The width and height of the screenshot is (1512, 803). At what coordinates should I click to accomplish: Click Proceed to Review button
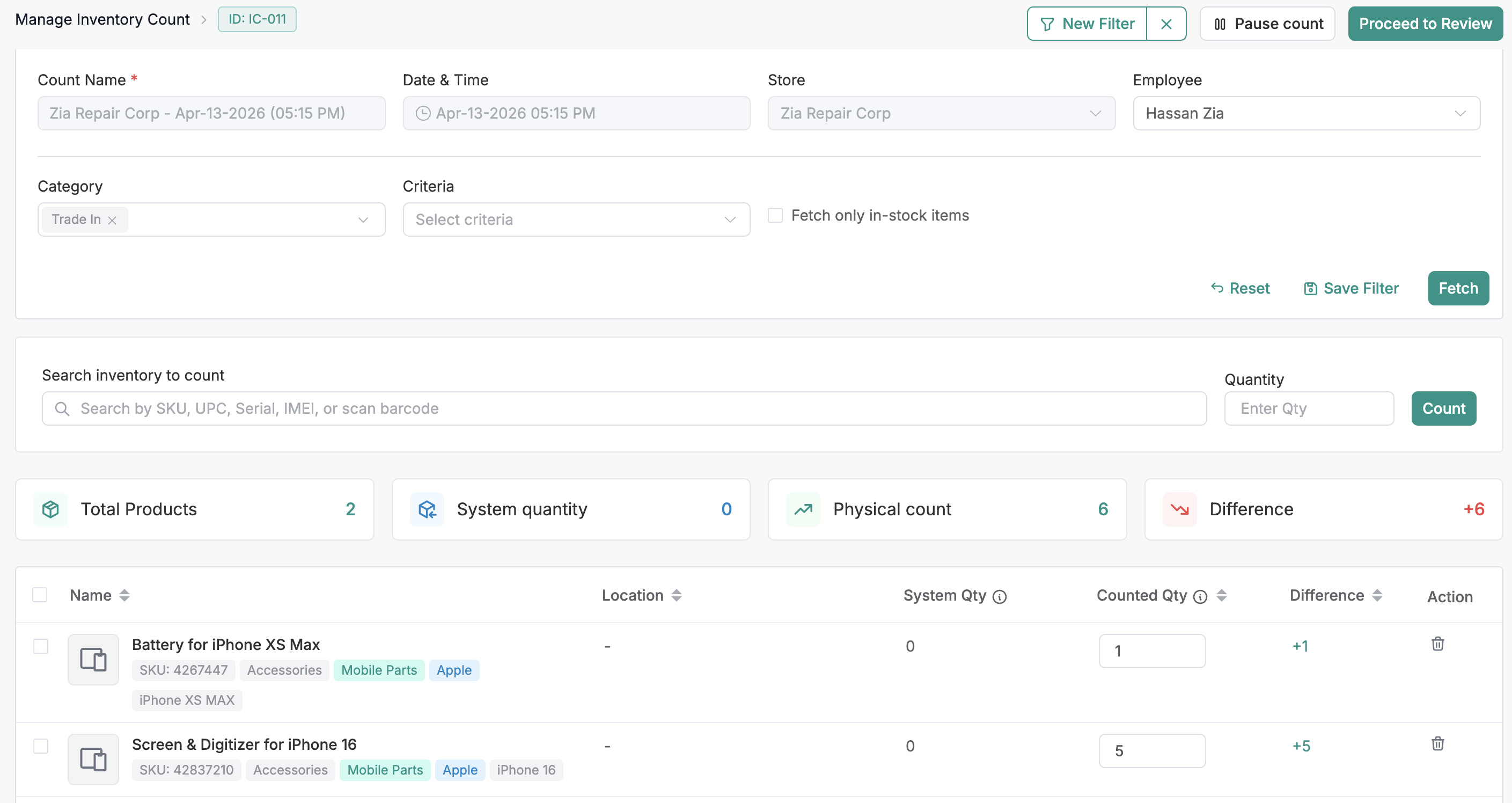[x=1425, y=24]
